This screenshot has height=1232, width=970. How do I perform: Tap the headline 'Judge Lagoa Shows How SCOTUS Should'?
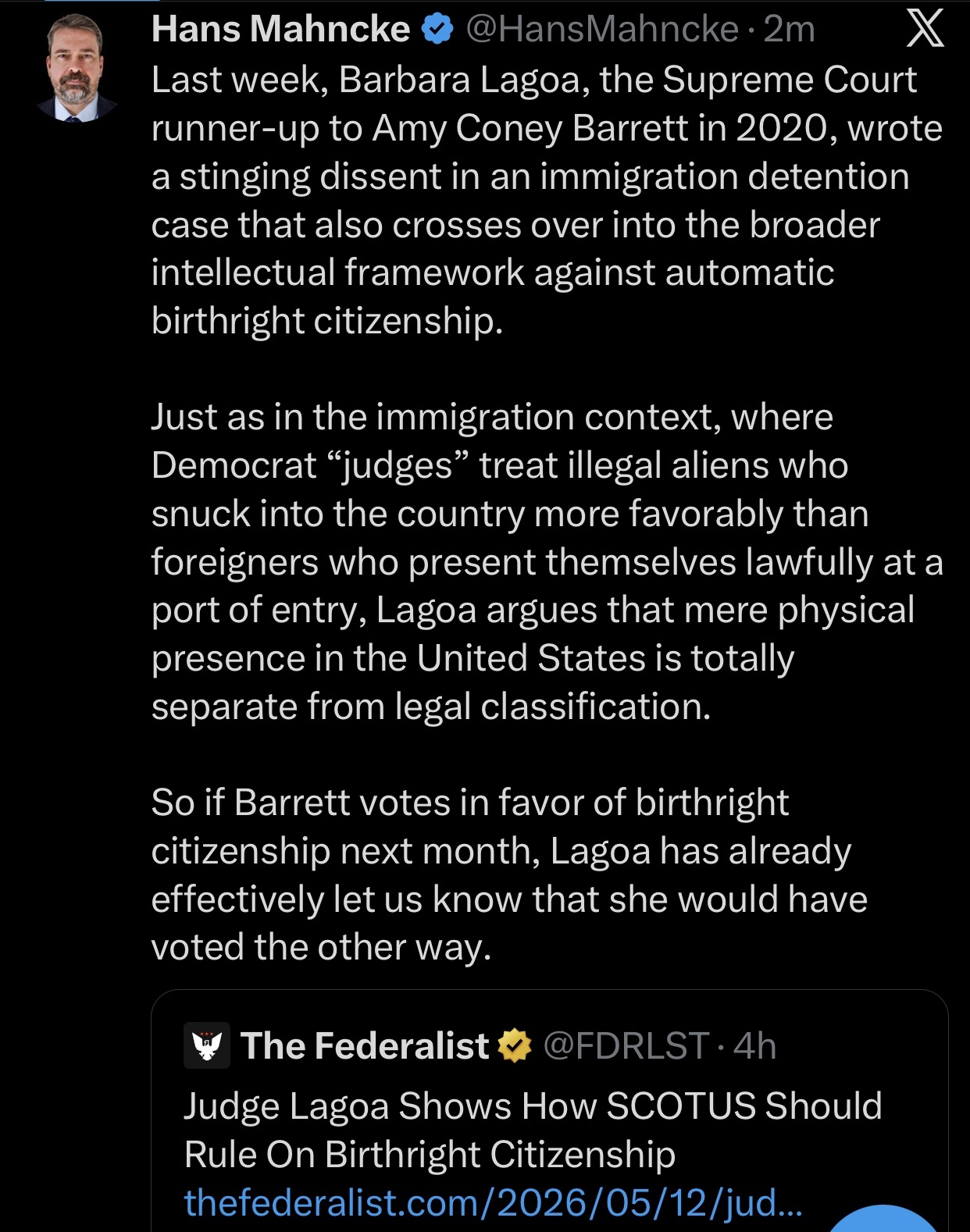point(533,1106)
